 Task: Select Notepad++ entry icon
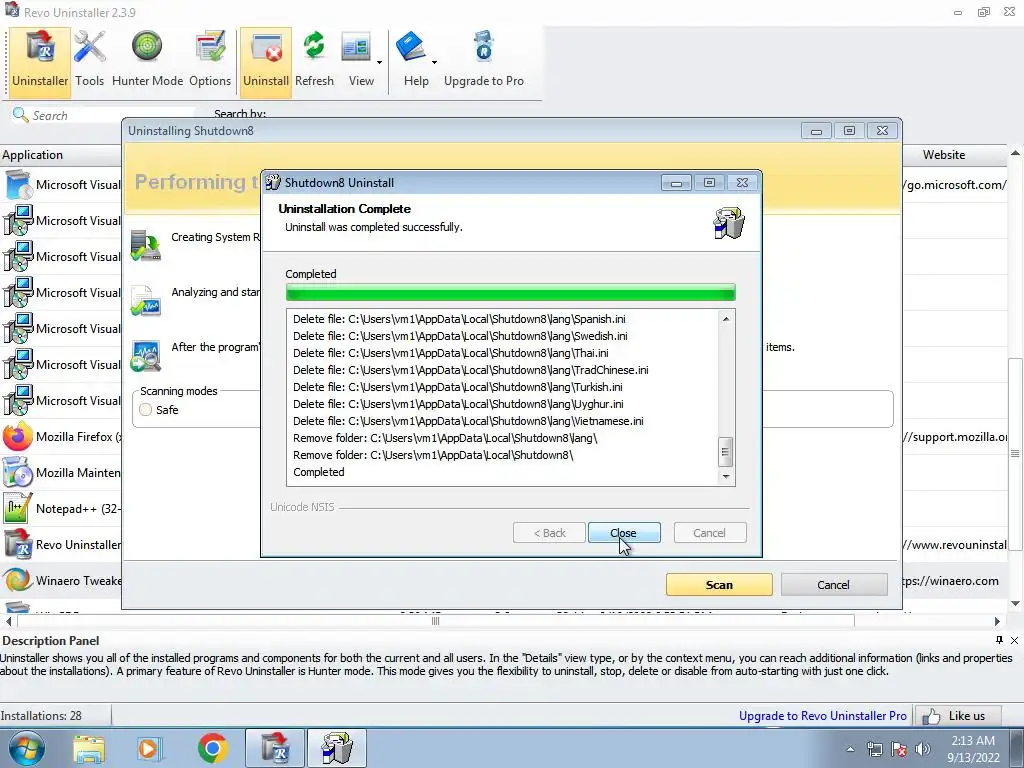coord(18,508)
